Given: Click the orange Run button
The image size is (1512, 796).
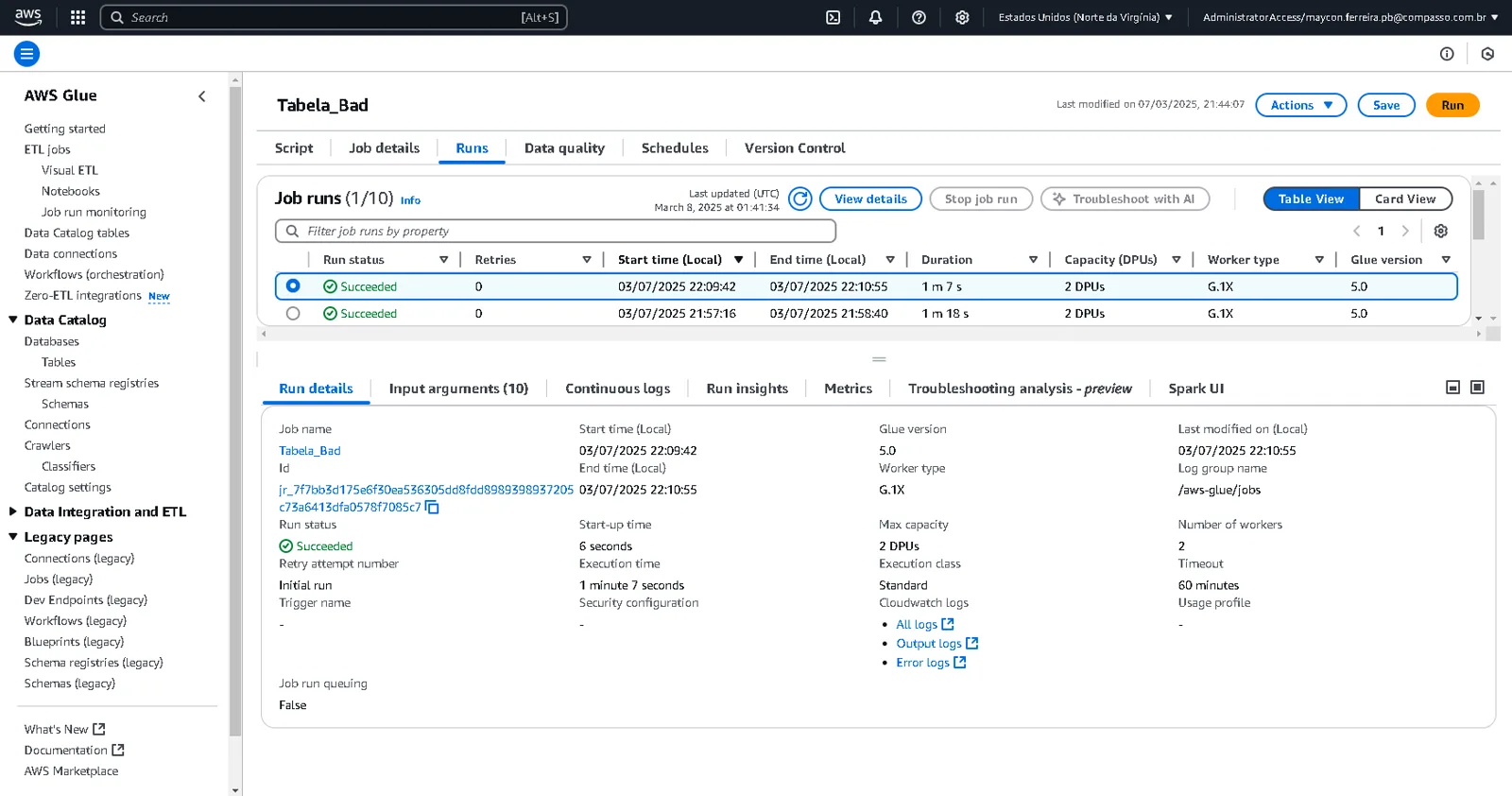Looking at the screenshot, I should pyautogui.click(x=1452, y=105).
